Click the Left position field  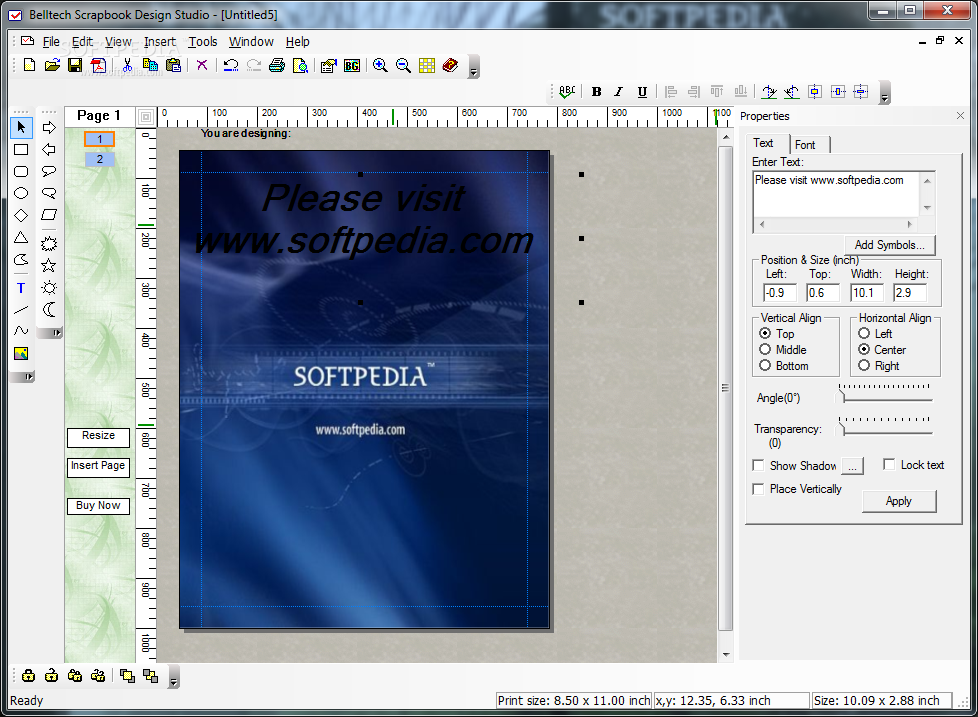pos(780,292)
